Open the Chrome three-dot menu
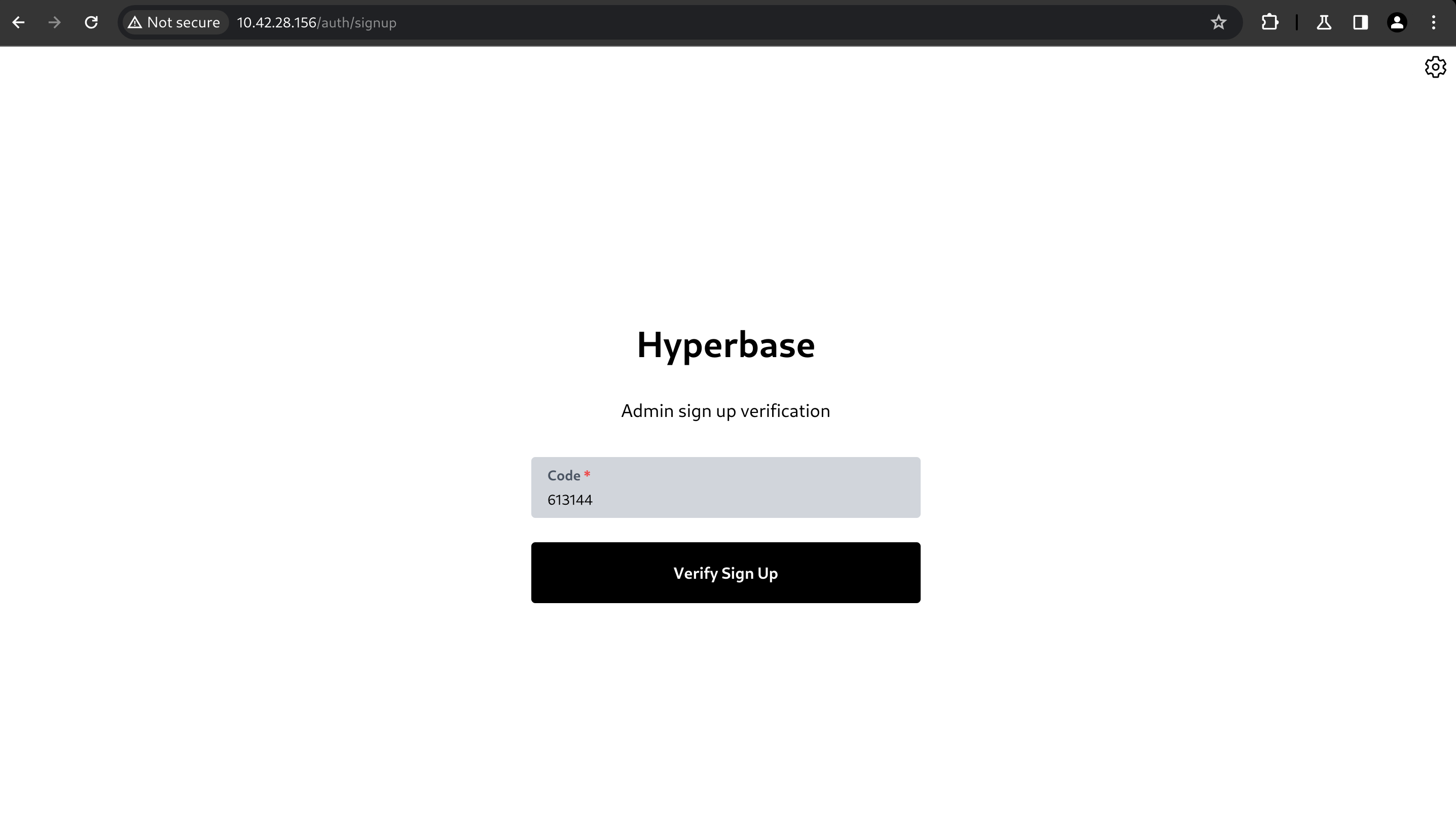The image size is (1456, 839). tap(1434, 22)
